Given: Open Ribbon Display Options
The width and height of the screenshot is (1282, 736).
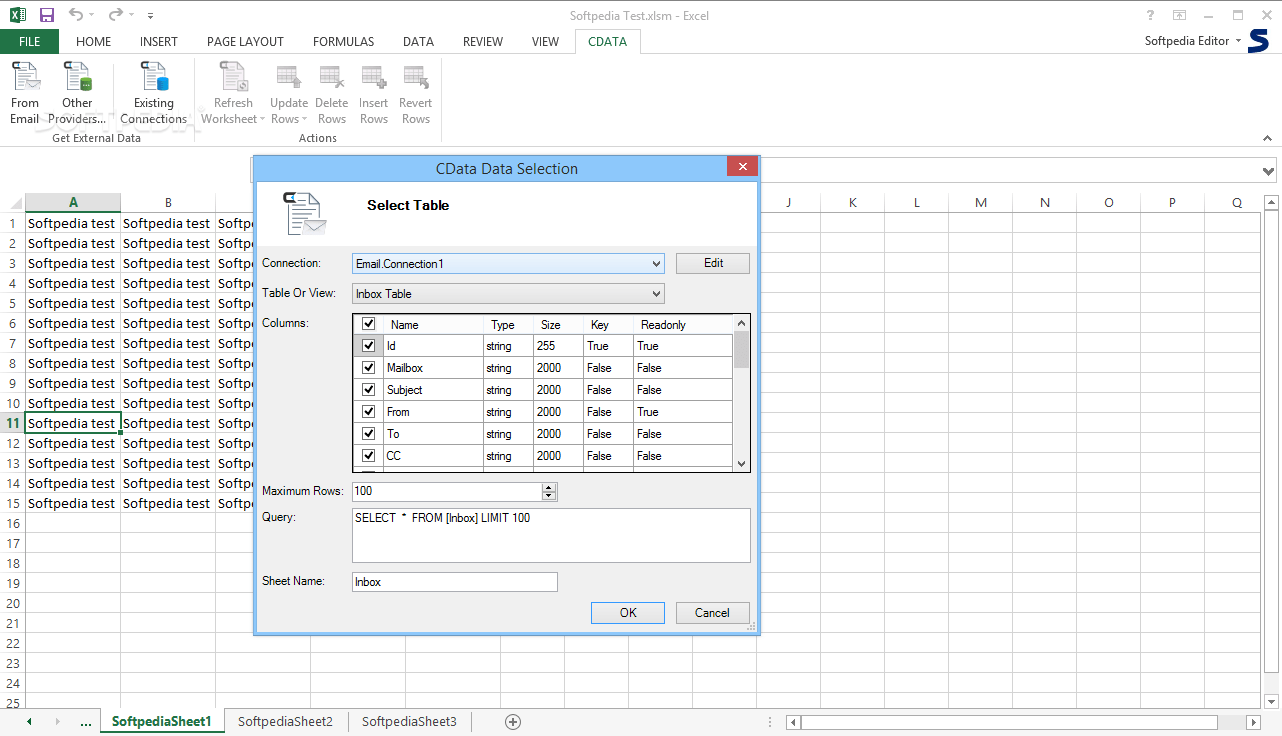Looking at the screenshot, I should pos(1180,15).
